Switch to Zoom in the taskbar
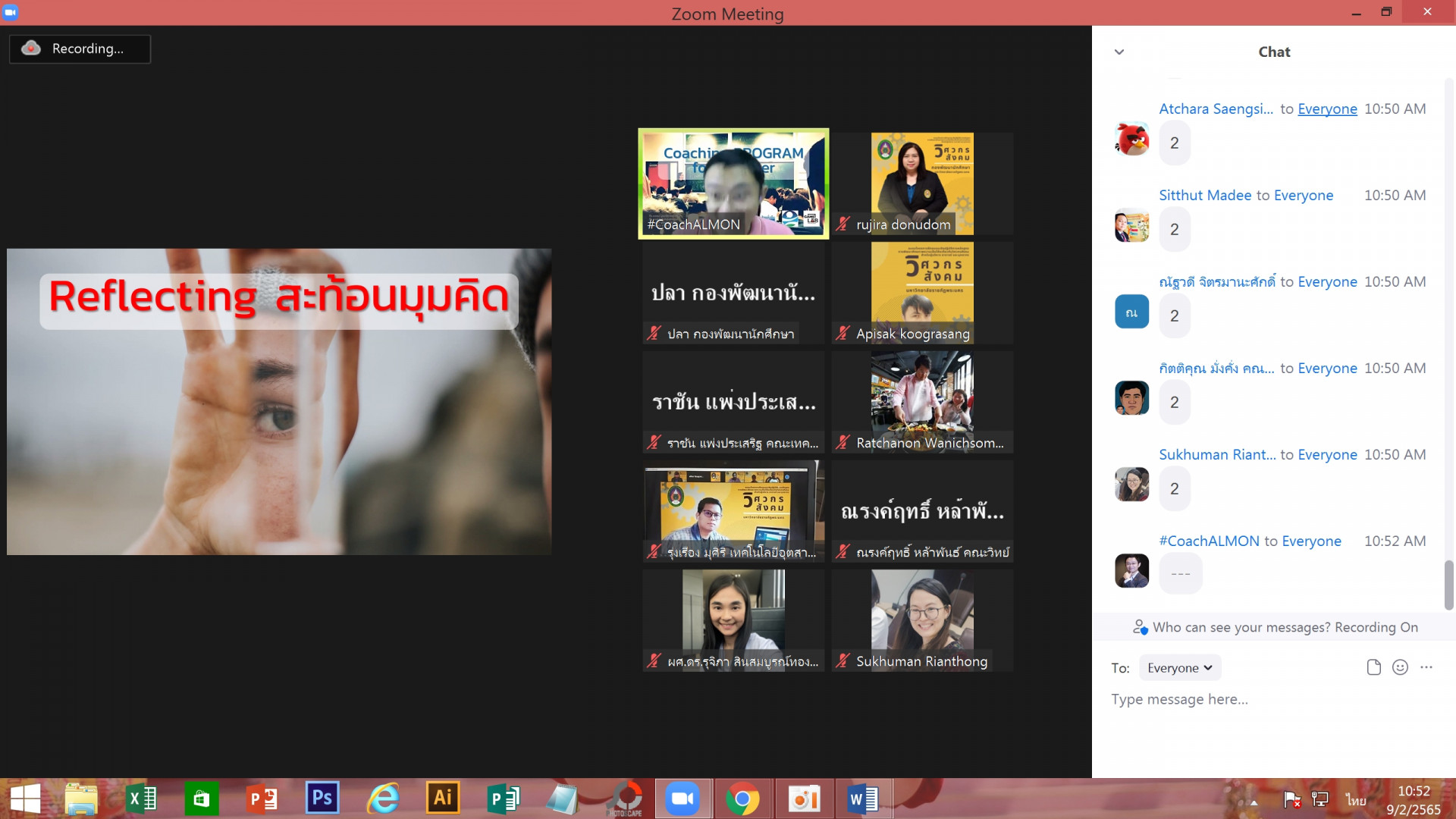The image size is (1456, 819). (x=682, y=799)
